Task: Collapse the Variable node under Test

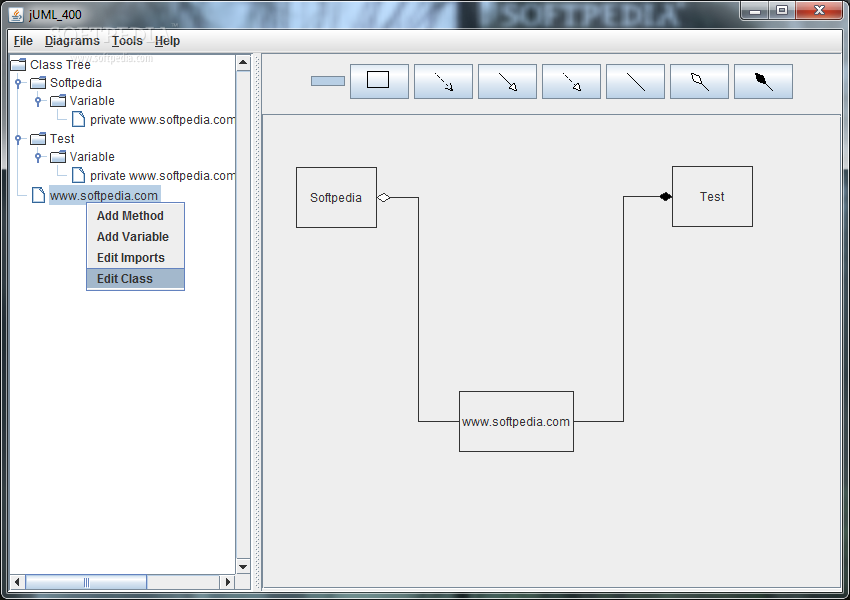Action: [x=38, y=157]
